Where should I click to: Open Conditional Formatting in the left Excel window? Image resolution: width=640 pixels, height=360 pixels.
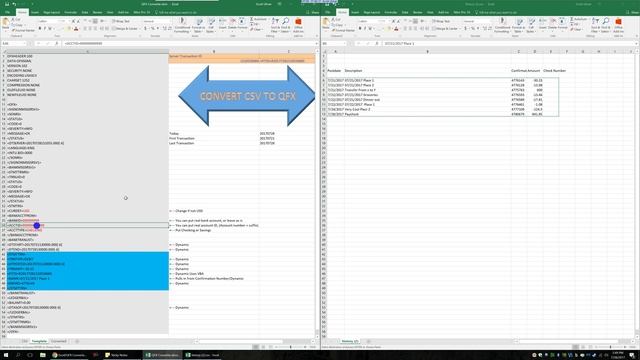(182, 25)
